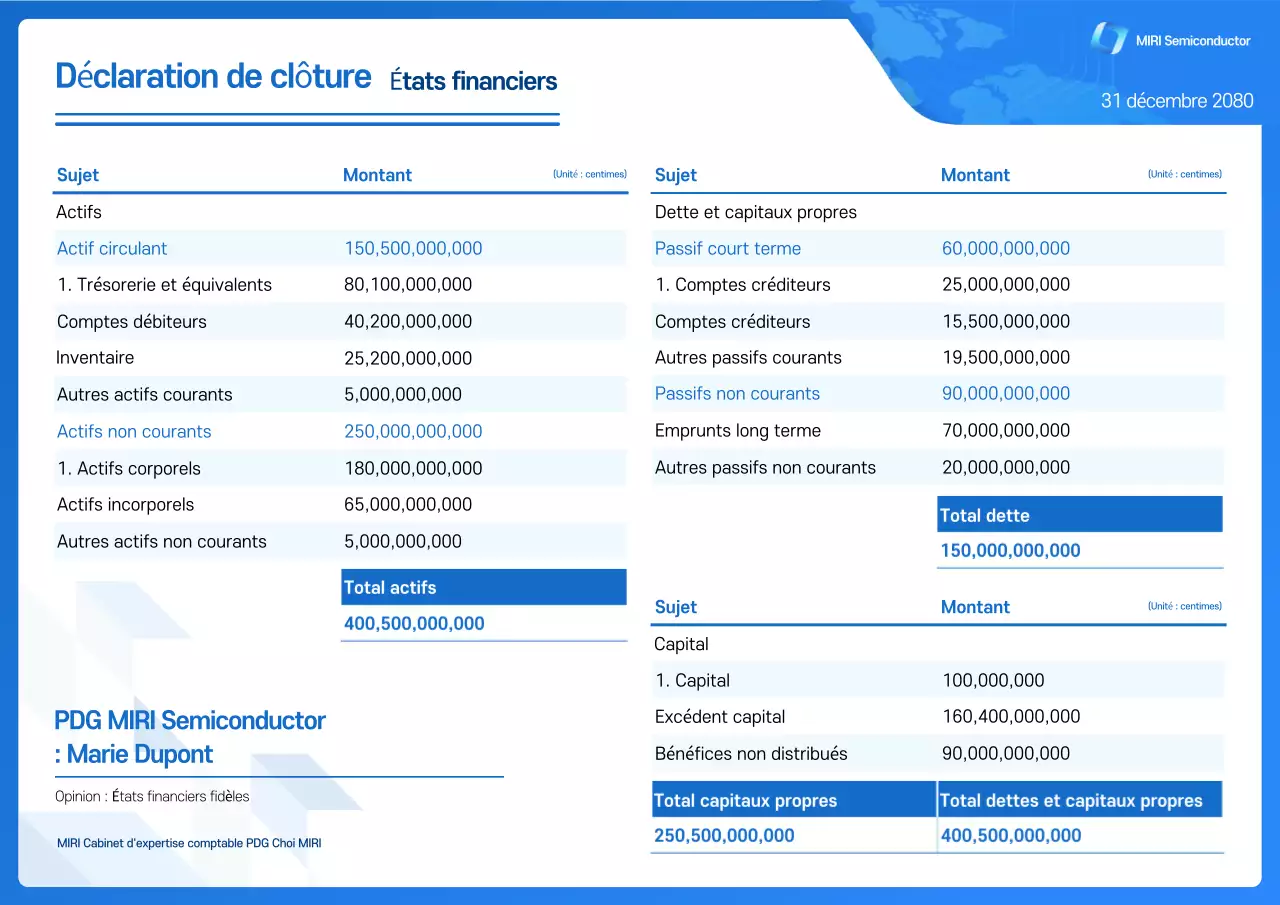Click the Total dette banner

(1079, 514)
